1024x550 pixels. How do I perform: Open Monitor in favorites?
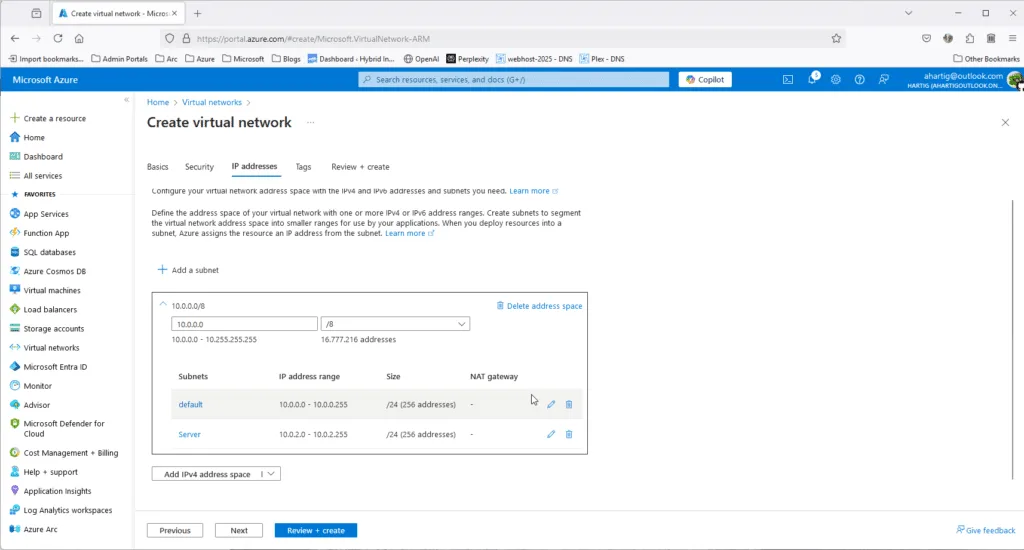pyautogui.click(x=37, y=386)
